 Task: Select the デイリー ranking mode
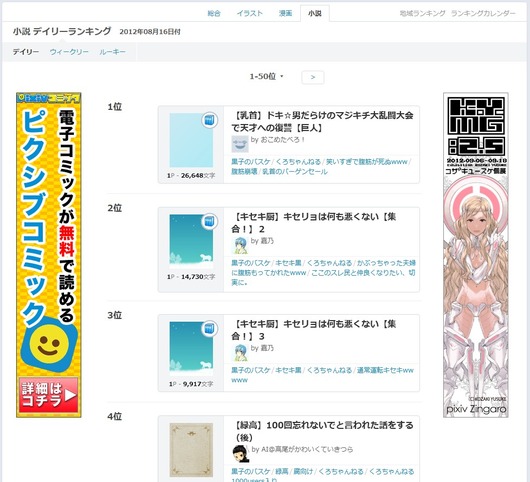26,52
